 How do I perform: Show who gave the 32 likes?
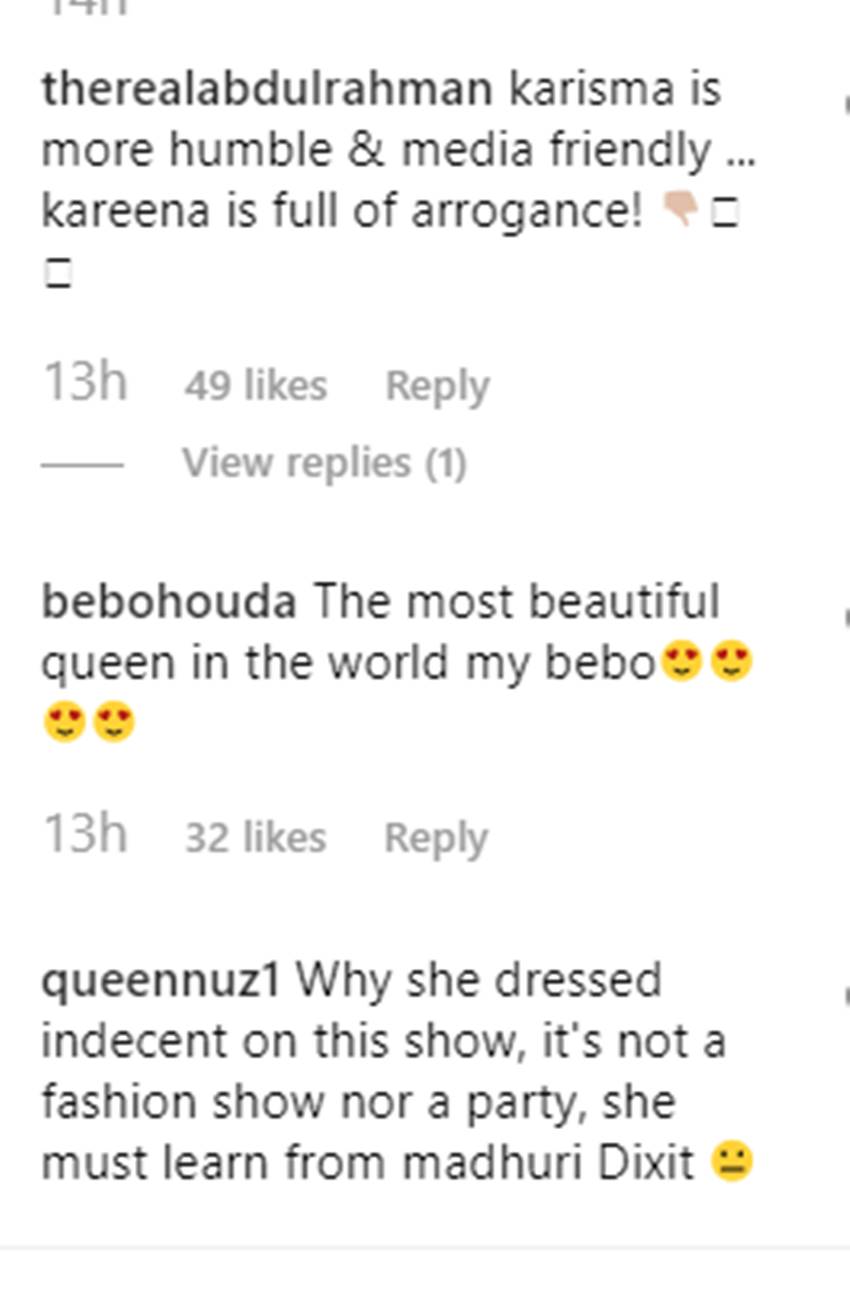pos(255,838)
